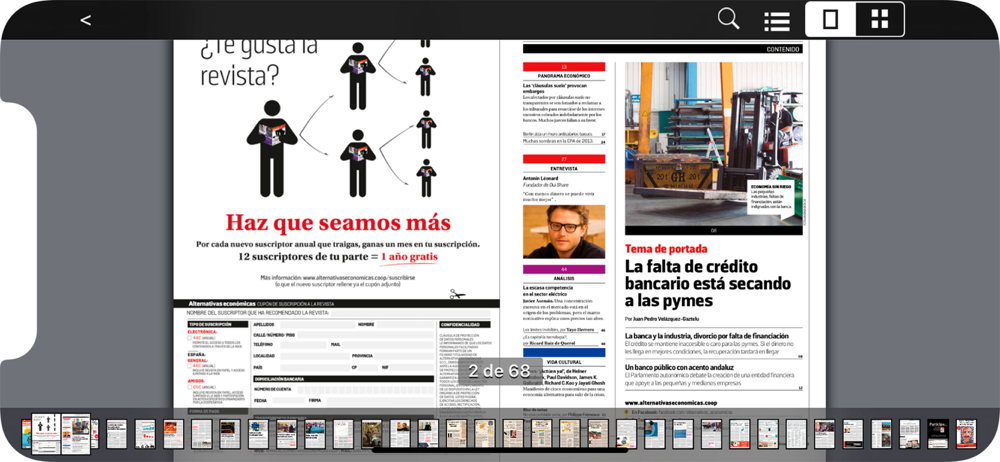Open 'La falta de crédito bancario' headline
This screenshot has height=462, width=1000.
[708, 283]
